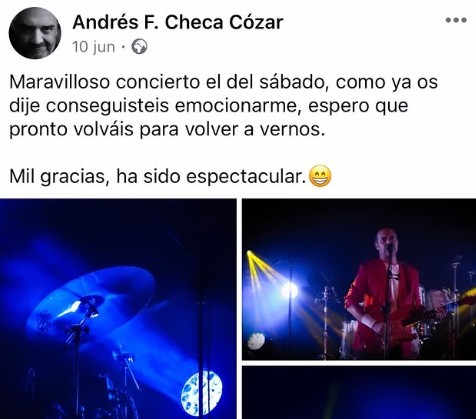Click the pronto volváis sentence line
Viewport: 476px width, 419px height.
pyautogui.click(x=167, y=130)
